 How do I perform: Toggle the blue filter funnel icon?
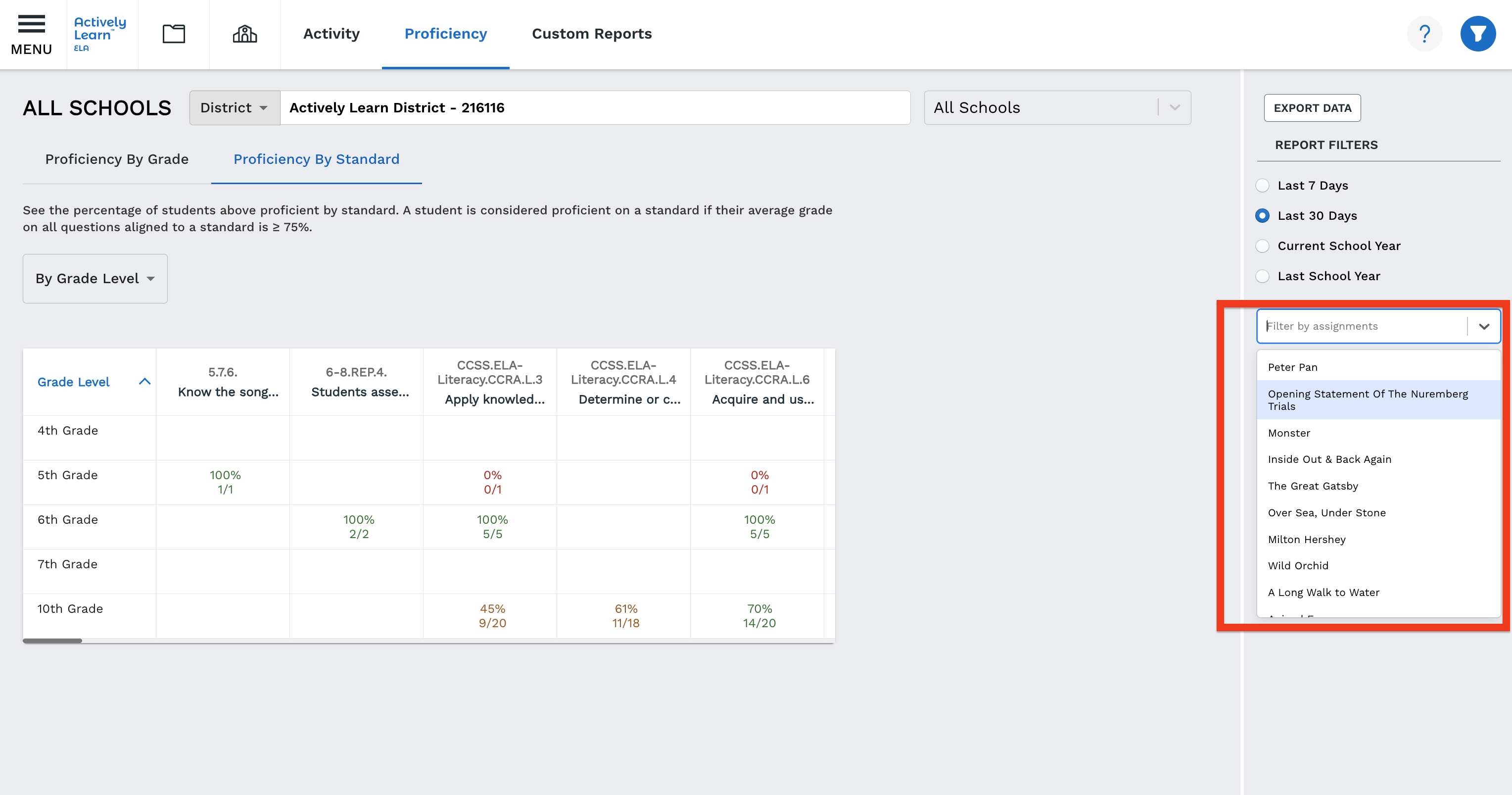click(x=1478, y=34)
